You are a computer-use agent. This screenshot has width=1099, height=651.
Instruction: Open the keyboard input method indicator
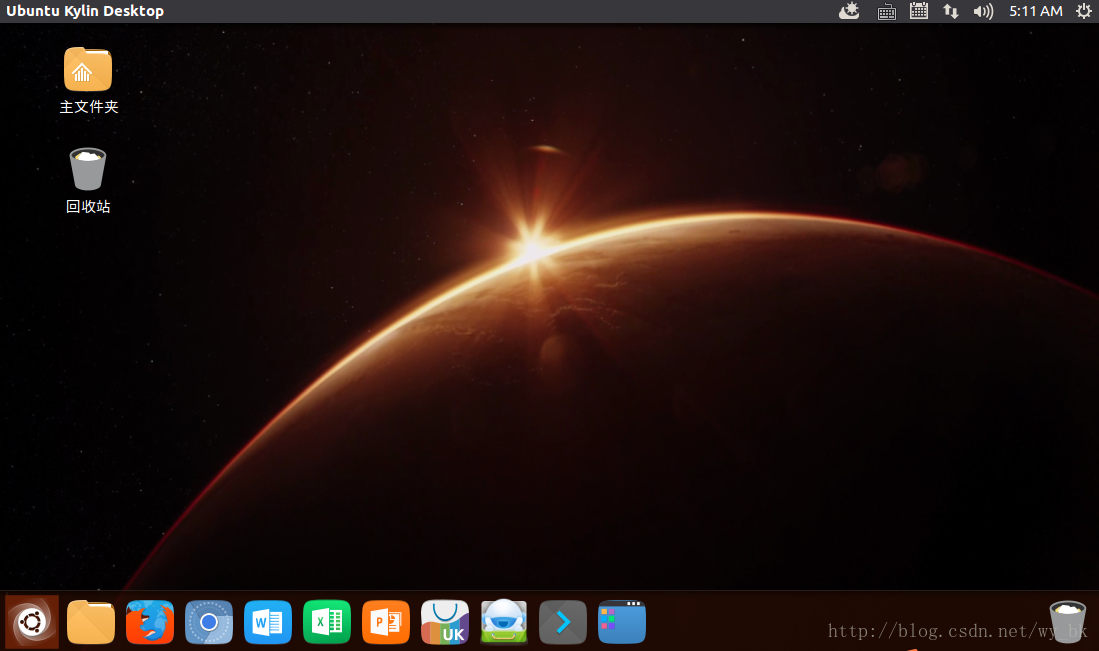click(x=887, y=11)
